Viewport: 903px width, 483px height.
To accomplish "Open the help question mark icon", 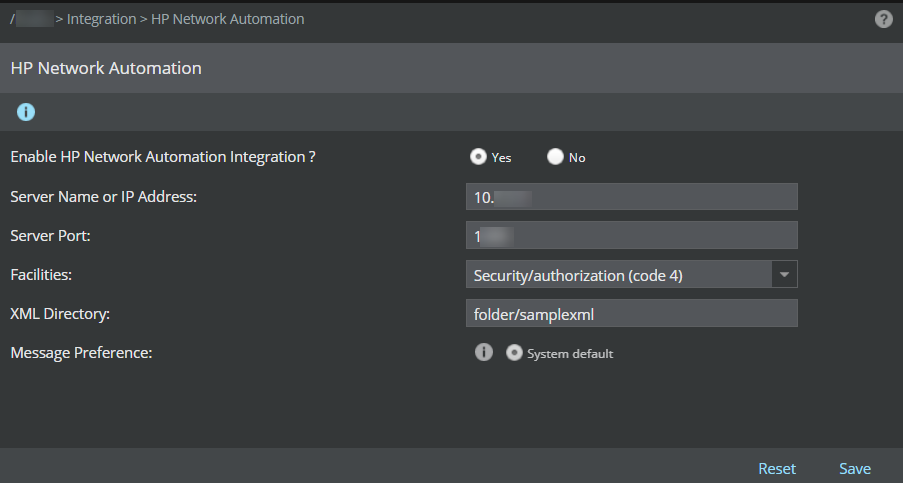I will coord(883,19).
